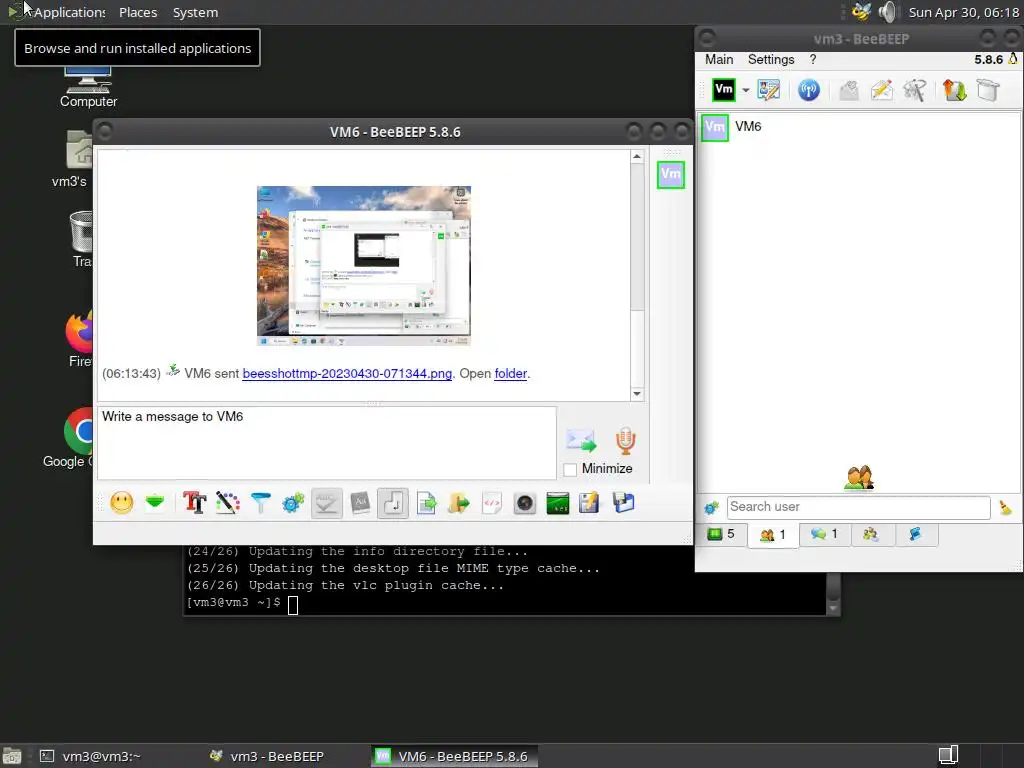Click the write message envelope with pencil icon
Viewport: 1024px width, 768px height.
[x=882, y=89]
